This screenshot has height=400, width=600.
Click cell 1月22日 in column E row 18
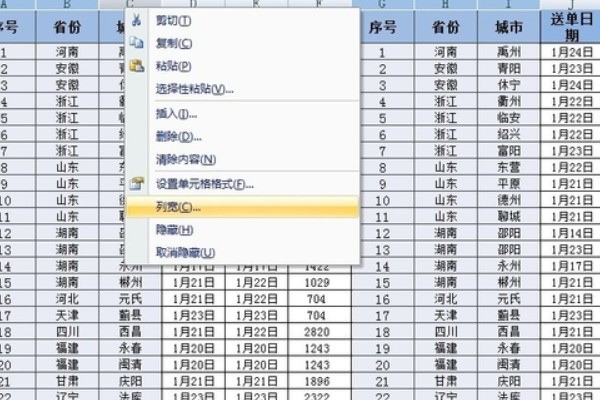[256, 331]
